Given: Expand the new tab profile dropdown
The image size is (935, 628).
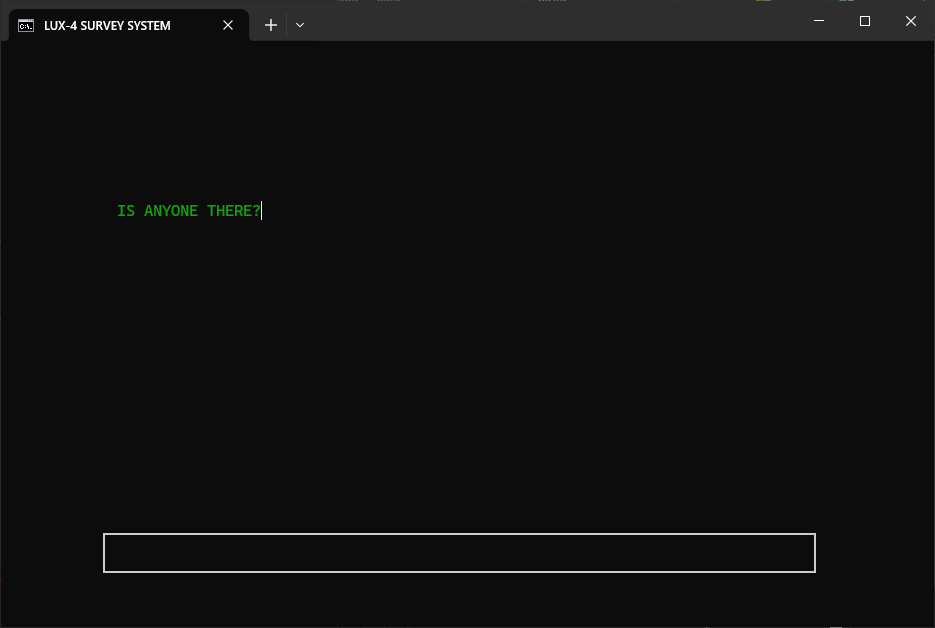Looking at the screenshot, I should (x=300, y=25).
